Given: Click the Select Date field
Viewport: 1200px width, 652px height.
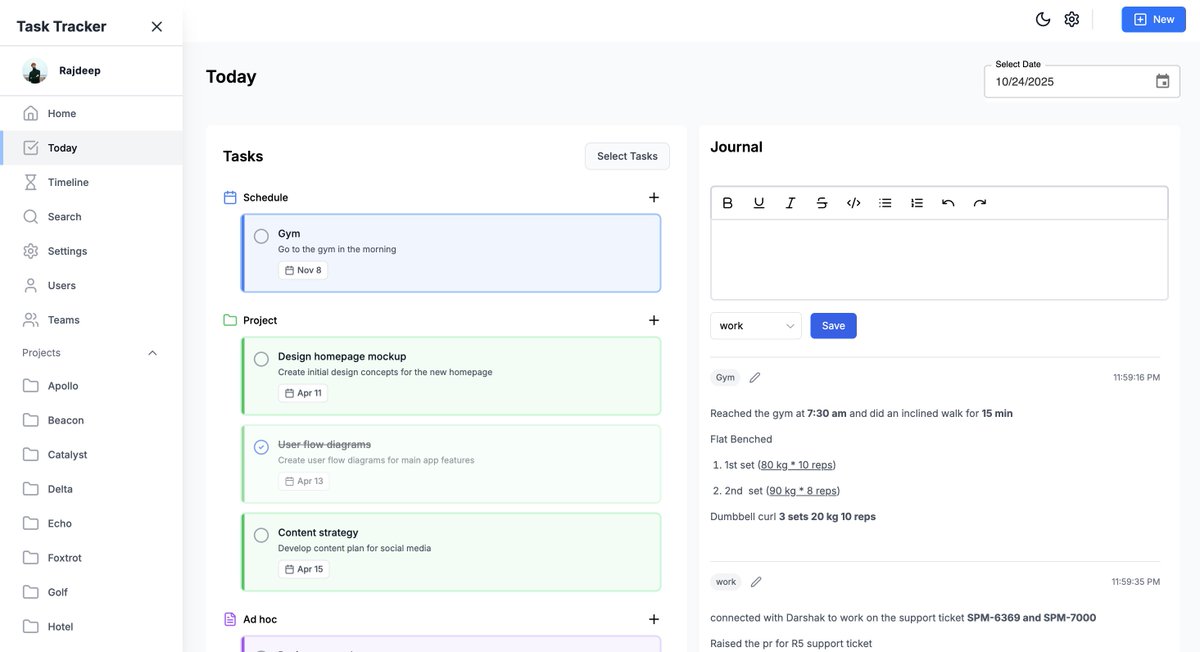Looking at the screenshot, I should (1082, 82).
